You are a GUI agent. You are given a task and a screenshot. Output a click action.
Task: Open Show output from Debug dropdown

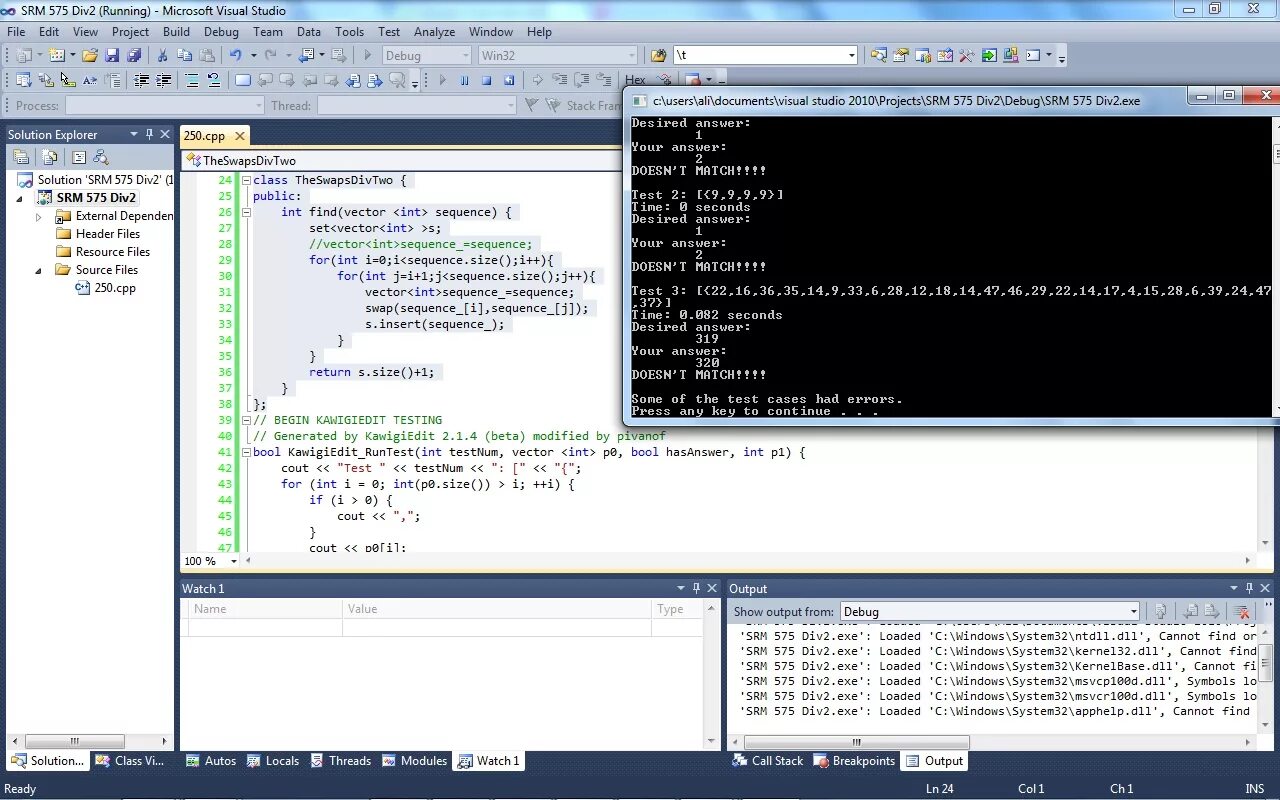click(1133, 611)
